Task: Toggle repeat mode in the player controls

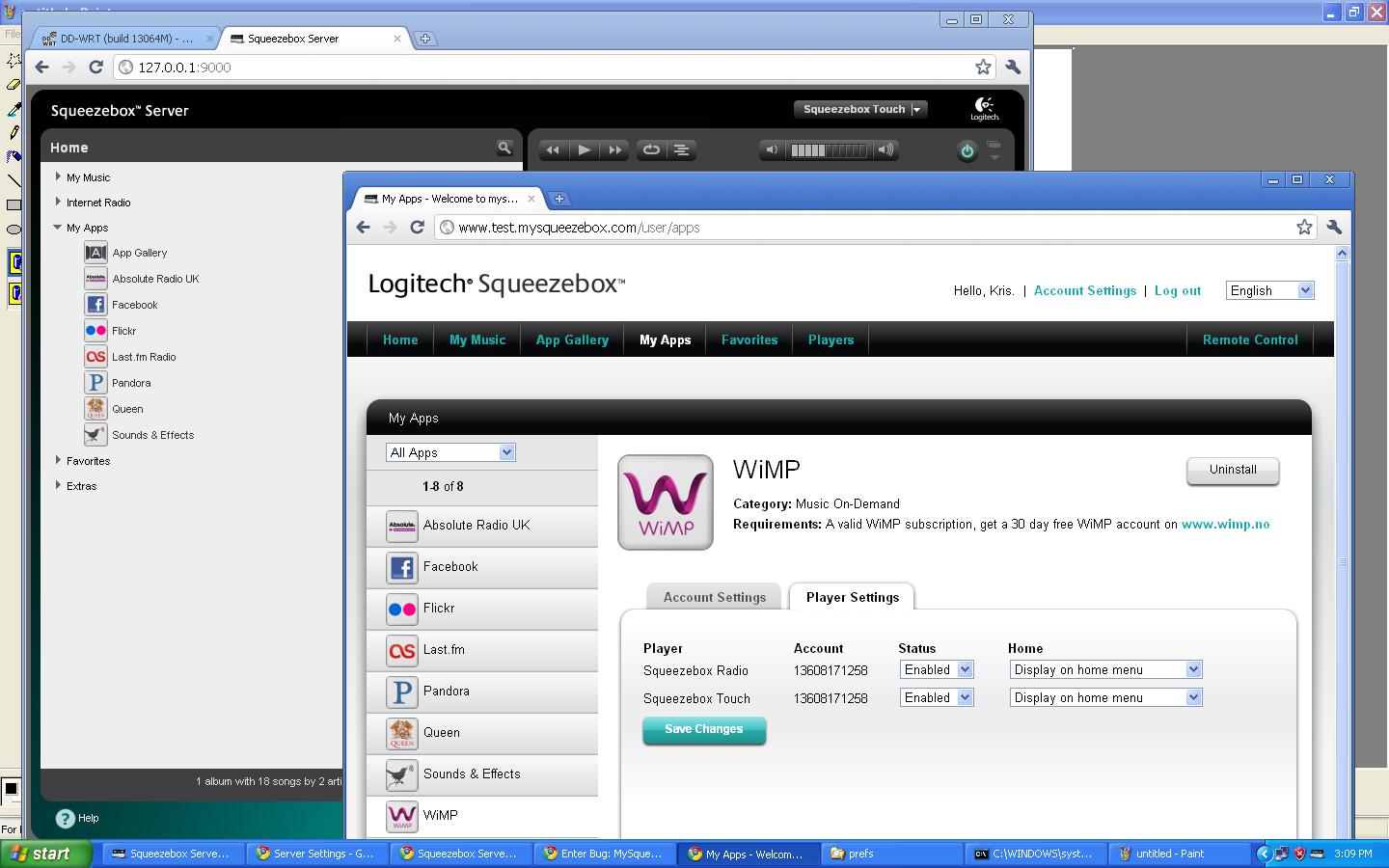Action: pyautogui.click(x=651, y=149)
